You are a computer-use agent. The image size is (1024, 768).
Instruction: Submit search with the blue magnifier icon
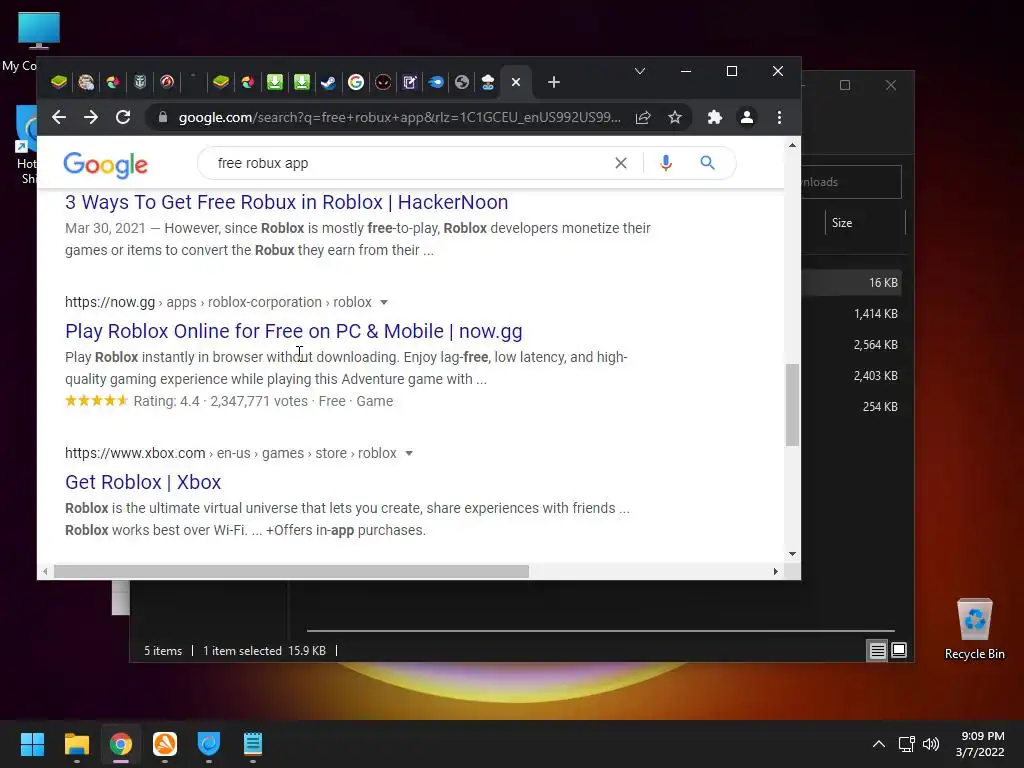(707, 163)
